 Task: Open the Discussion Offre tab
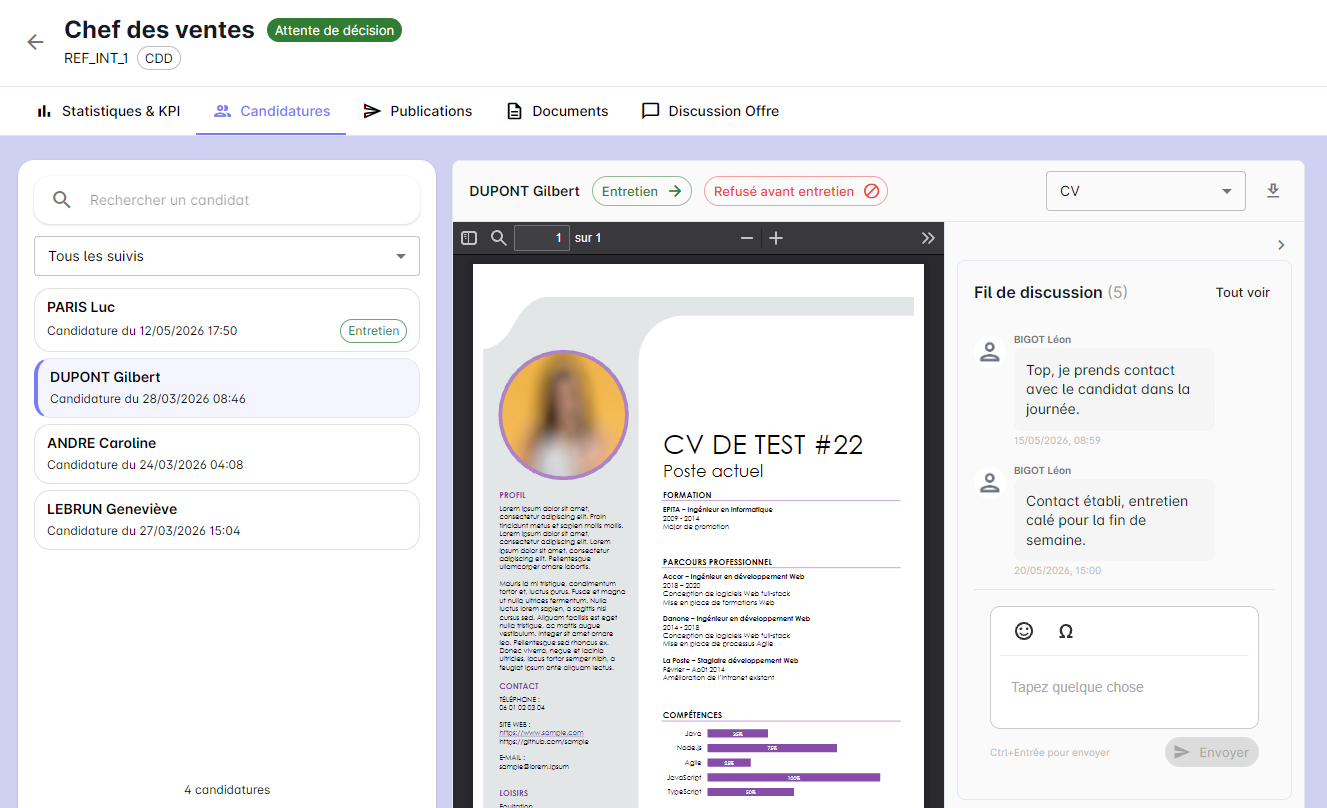pos(710,111)
